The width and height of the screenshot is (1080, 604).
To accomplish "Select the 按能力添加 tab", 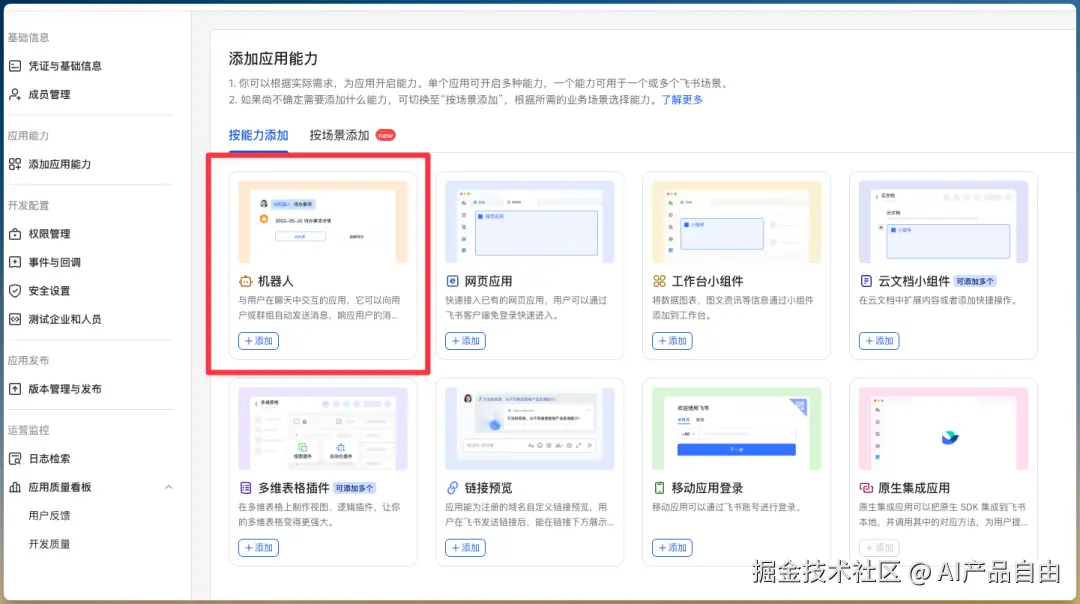I will pos(258,134).
